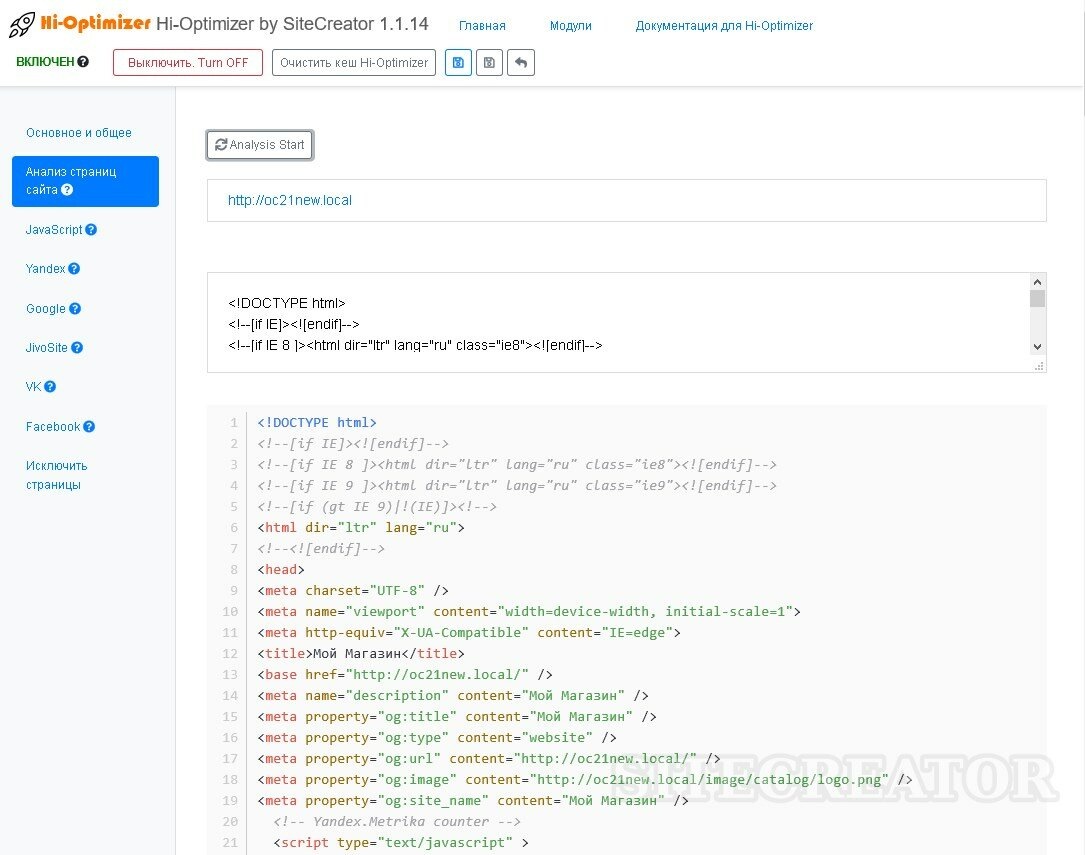This screenshot has height=855, width=1085.
Task: Click the blue save settings icon button
Action: 458,62
